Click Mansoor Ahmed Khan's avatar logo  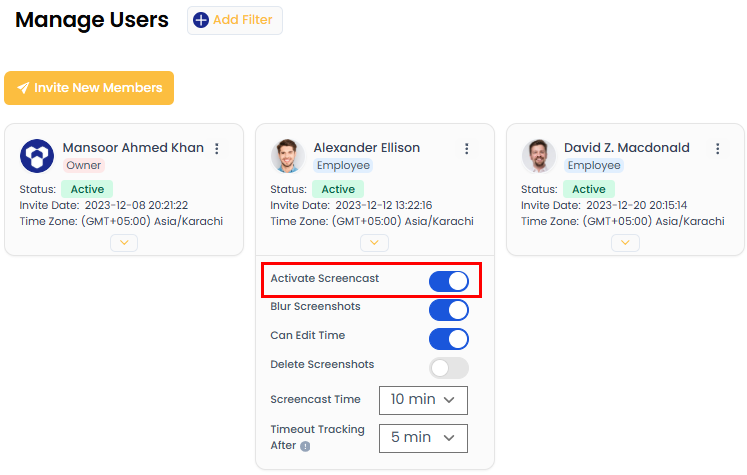point(37,156)
